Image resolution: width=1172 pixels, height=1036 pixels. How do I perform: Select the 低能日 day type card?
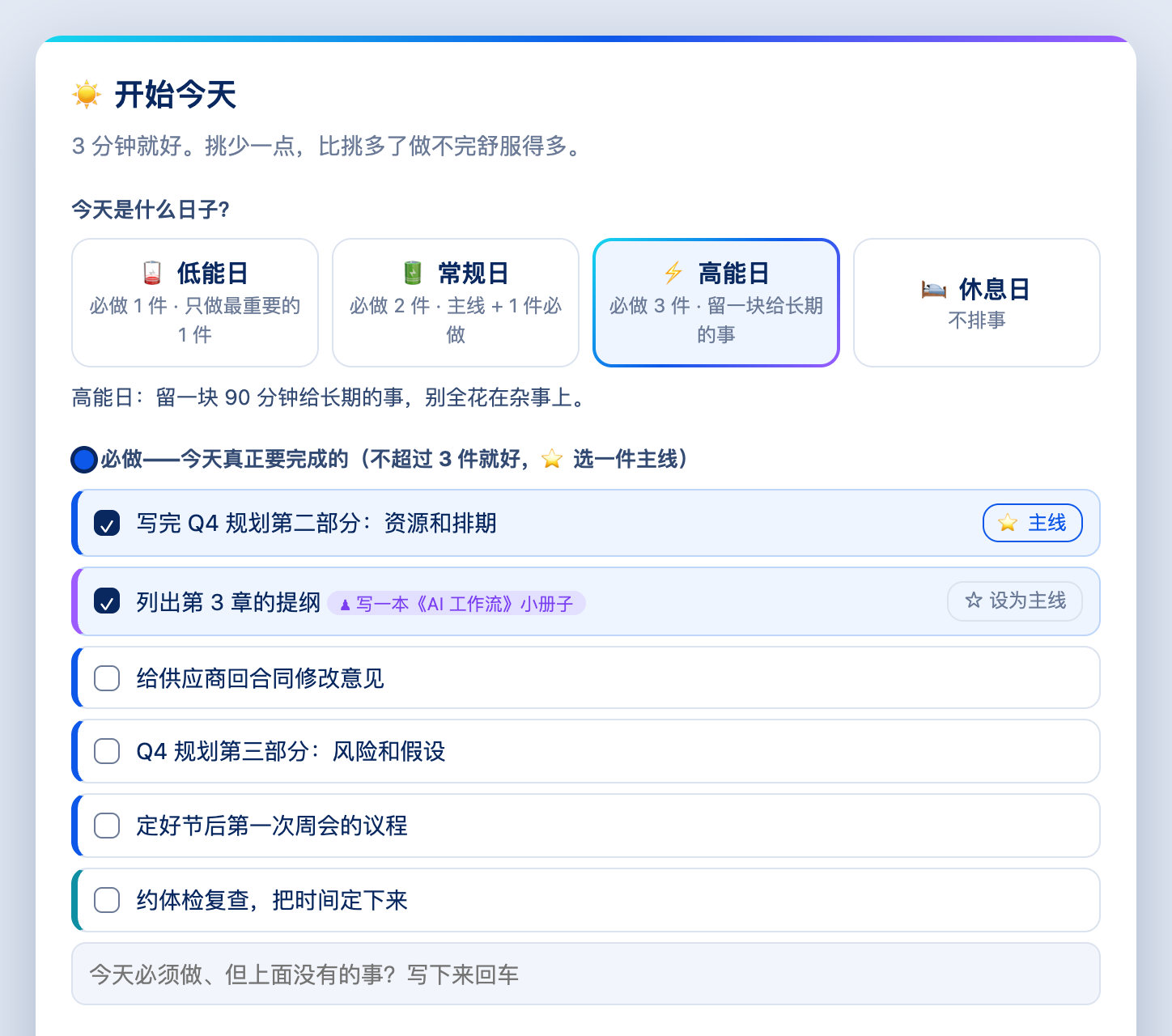click(195, 303)
